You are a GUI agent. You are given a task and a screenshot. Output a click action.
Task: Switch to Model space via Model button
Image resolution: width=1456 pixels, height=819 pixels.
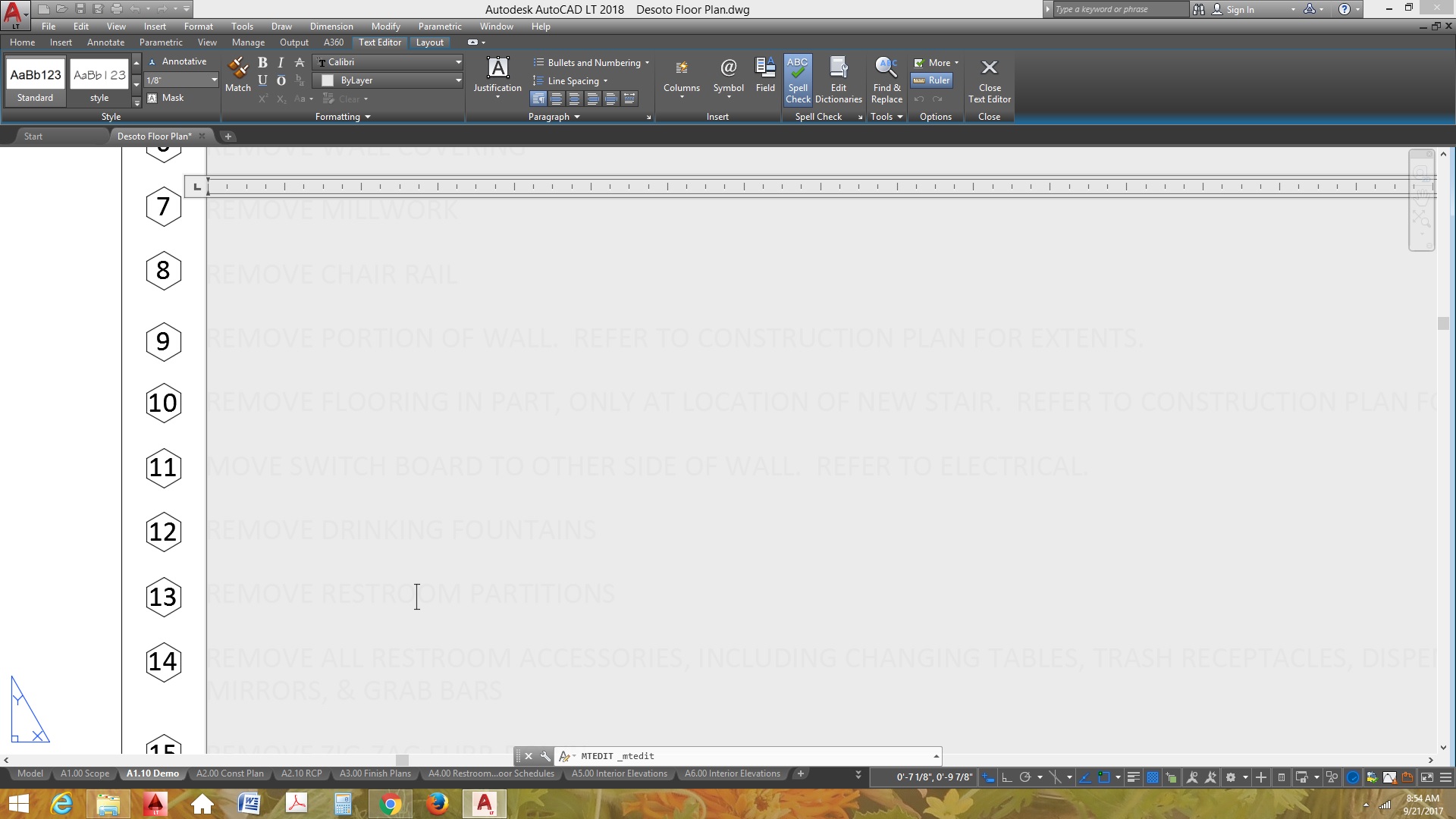click(29, 773)
